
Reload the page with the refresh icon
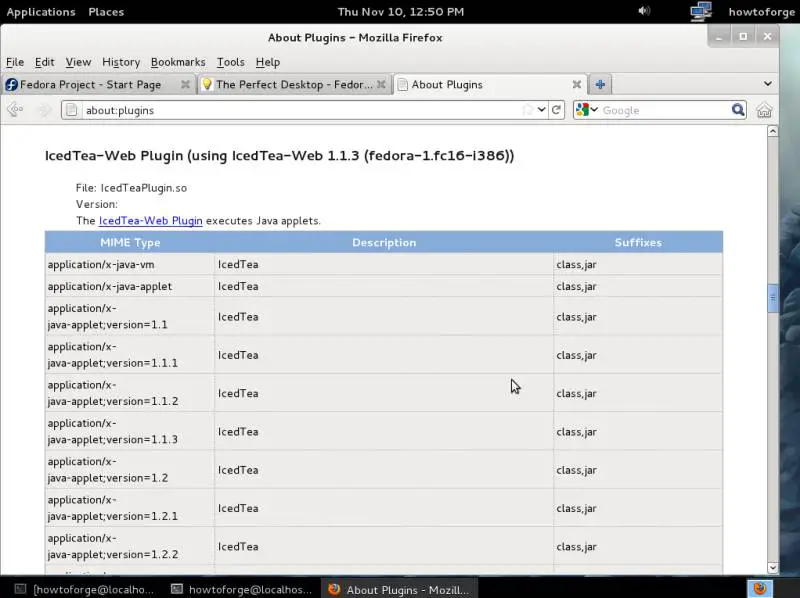556,110
